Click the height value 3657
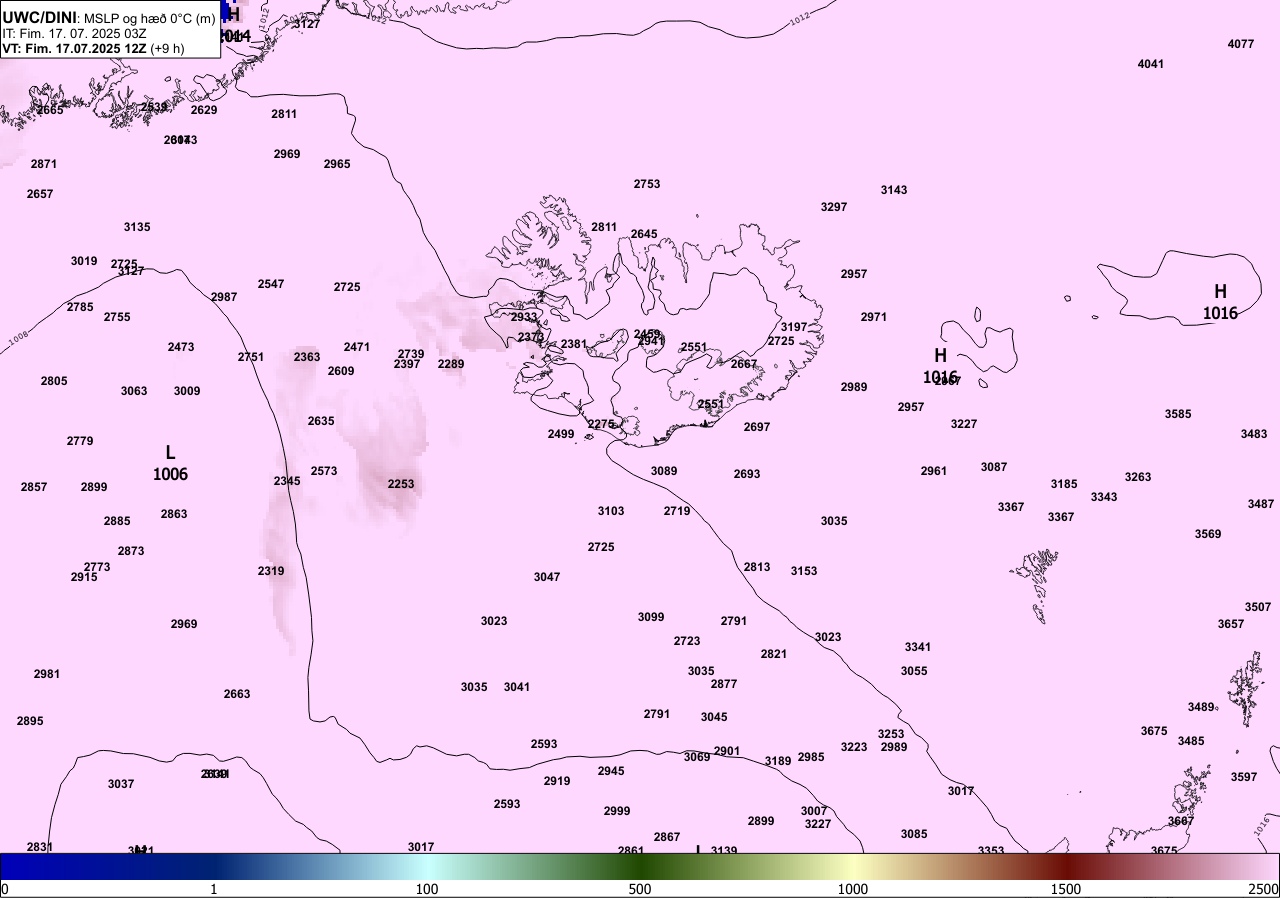 (x=1231, y=624)
